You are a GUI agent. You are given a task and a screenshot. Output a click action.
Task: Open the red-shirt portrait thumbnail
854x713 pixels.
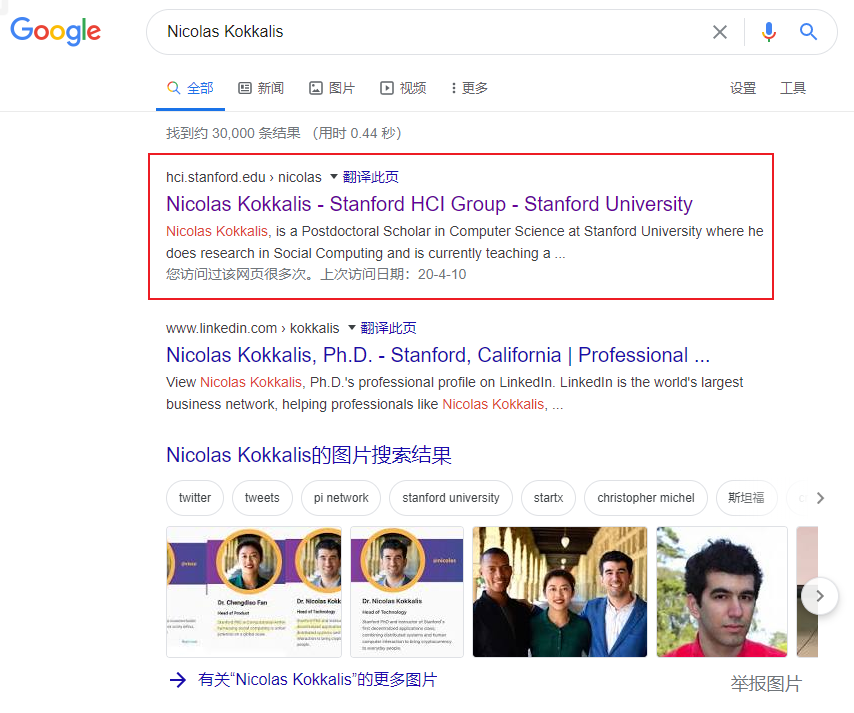point(721,592)
